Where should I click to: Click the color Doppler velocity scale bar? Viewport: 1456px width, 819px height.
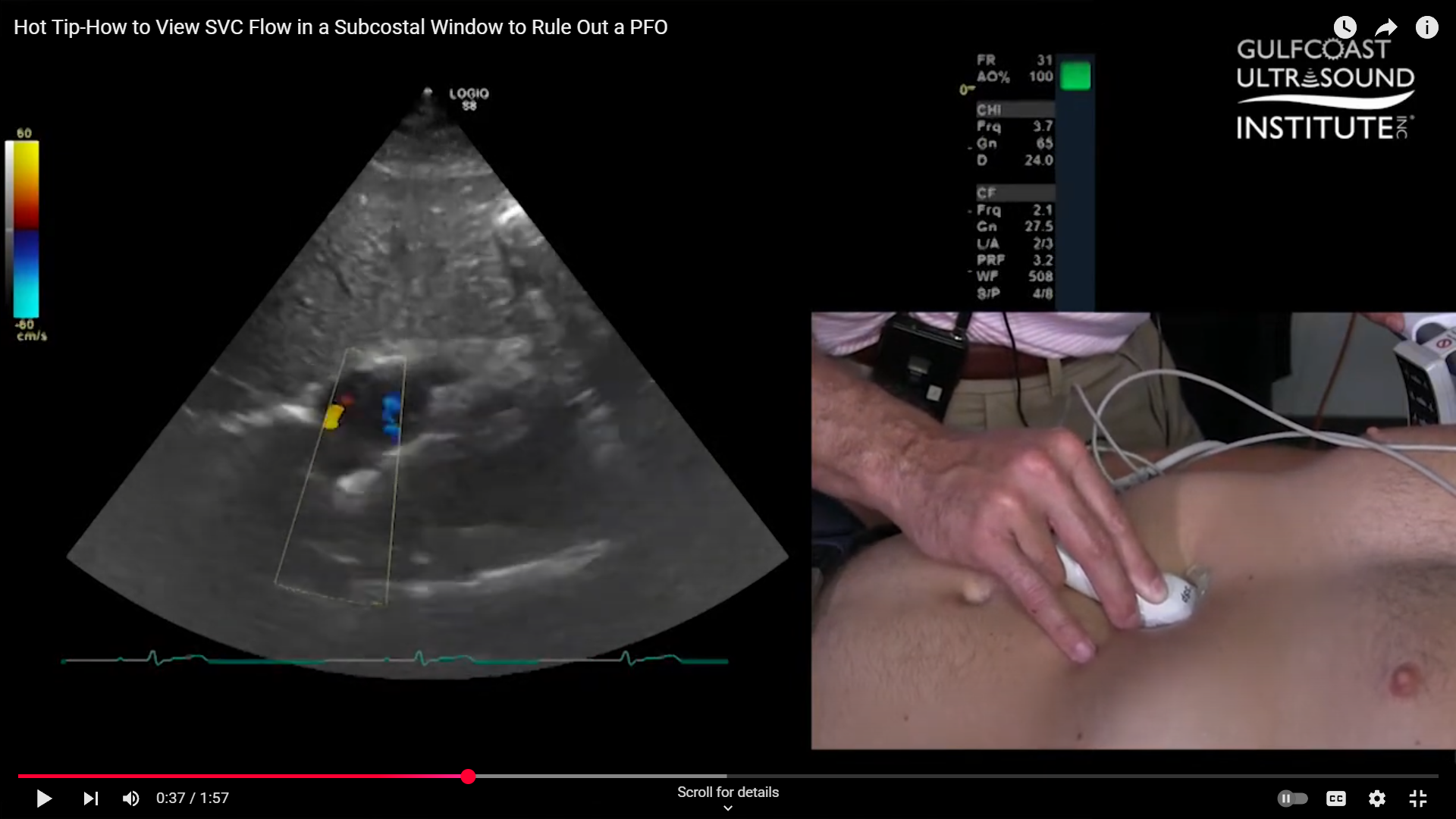tap(25, 229)
